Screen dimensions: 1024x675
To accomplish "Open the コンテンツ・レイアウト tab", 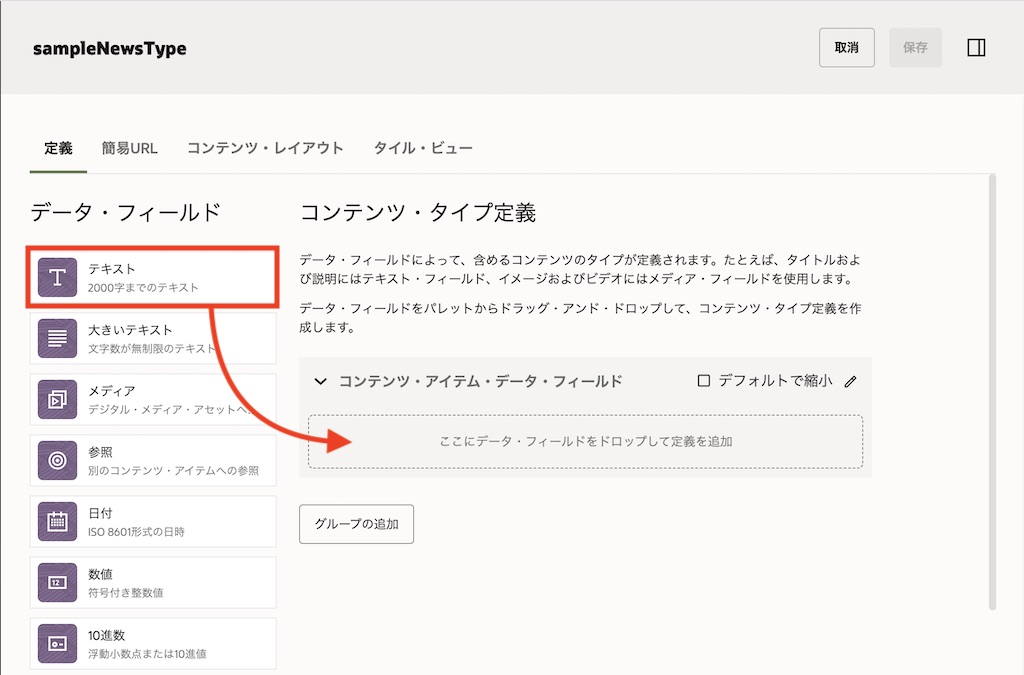I will [x=265, y=148].
